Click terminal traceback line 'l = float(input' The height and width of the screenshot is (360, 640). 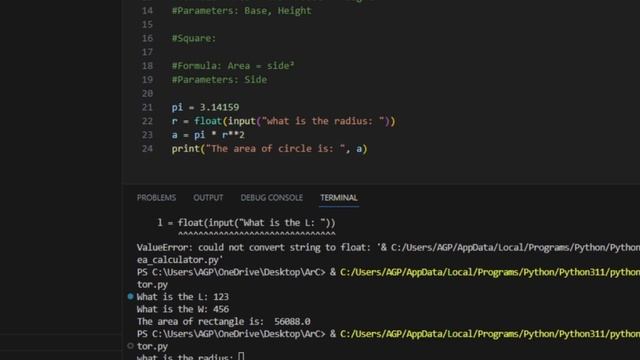click(x=246, y=223)
